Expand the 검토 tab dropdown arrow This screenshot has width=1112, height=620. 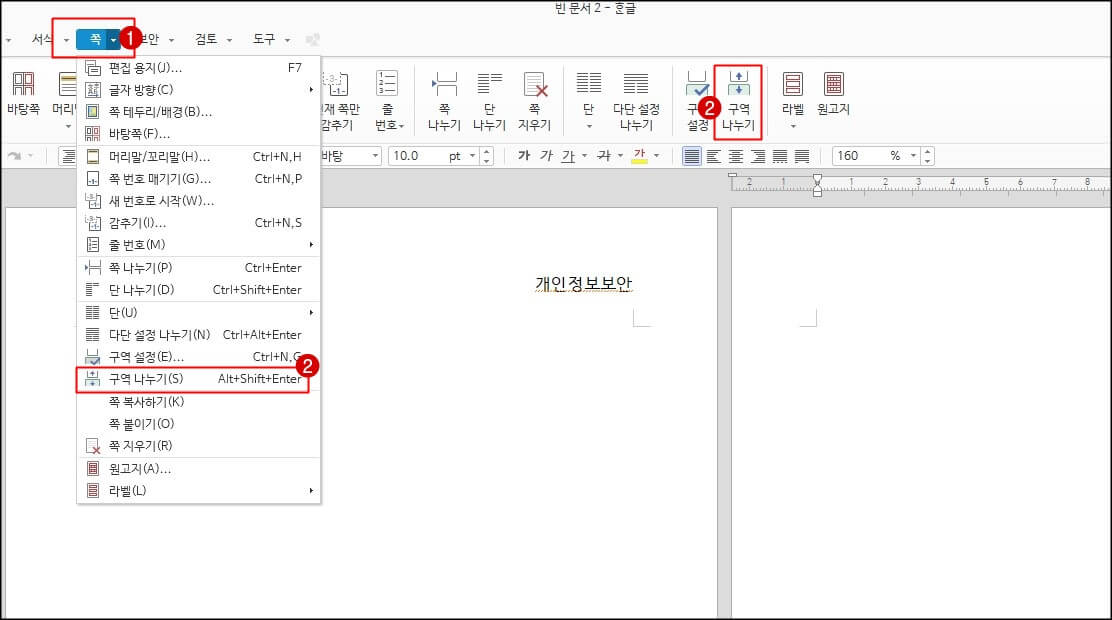230,40
